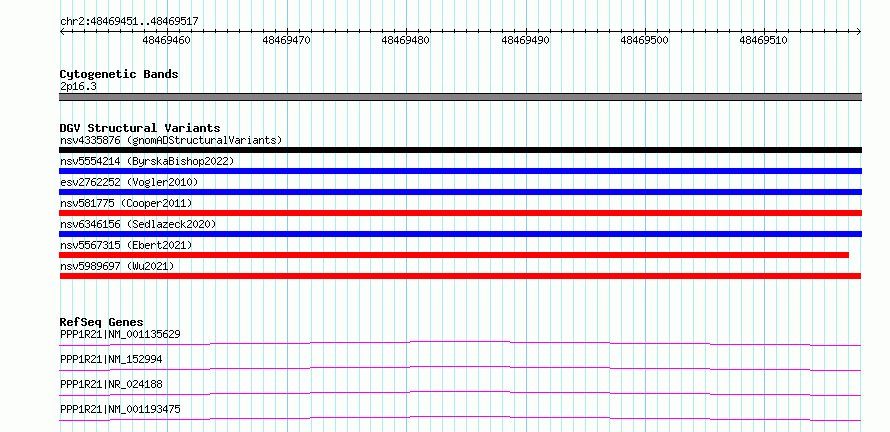Screen dimensions: 890x432
Task: Click the 2p16.3 band label
Action: tap(78, 86)
